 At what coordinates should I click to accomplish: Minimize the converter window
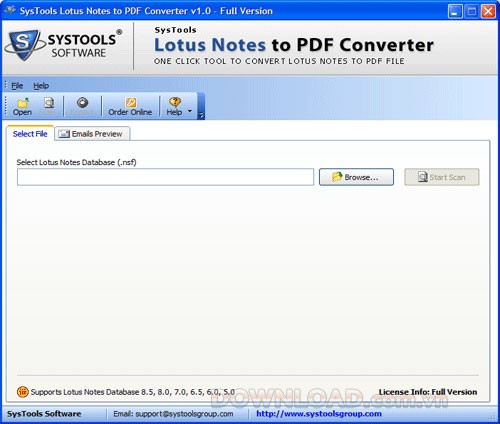click(455, 11)
